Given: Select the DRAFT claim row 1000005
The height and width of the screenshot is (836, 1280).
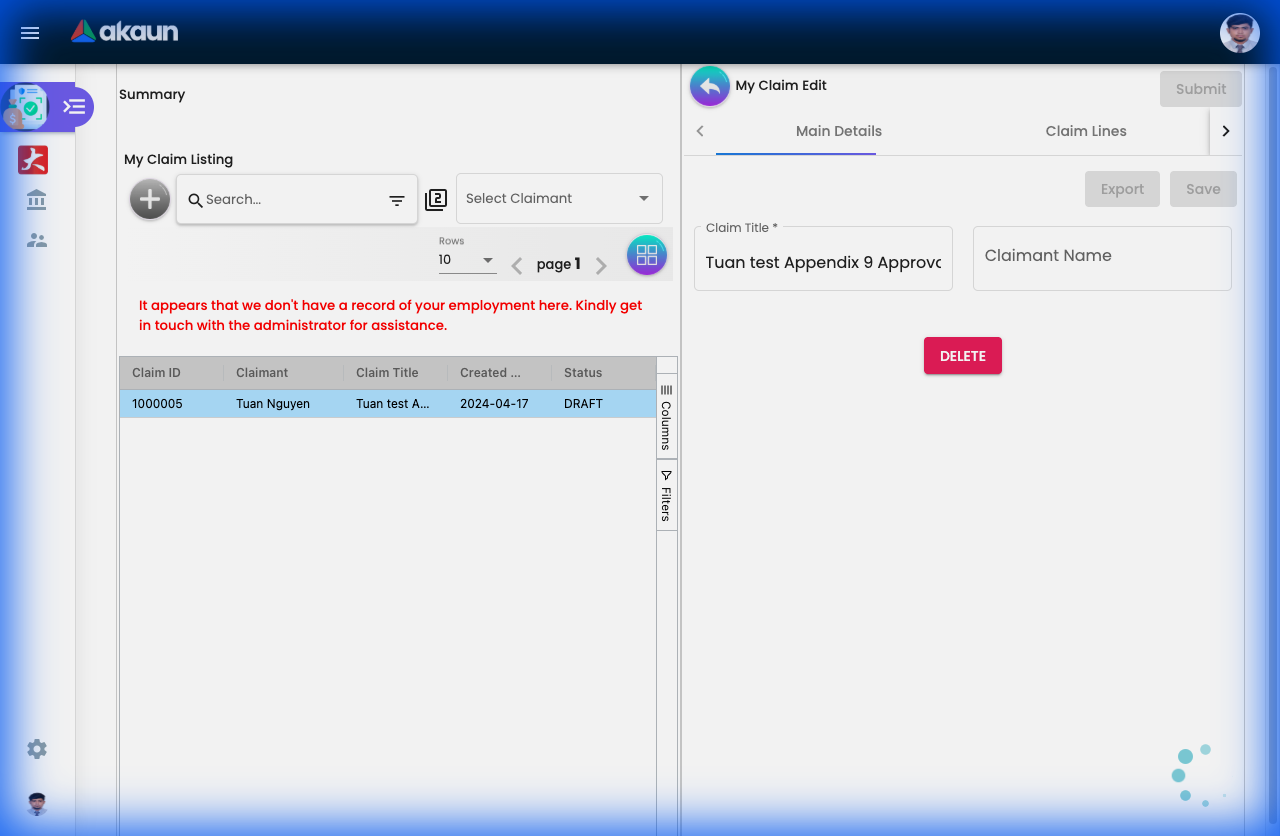Looking at the screenshot, I should click(x=350, y=403).
